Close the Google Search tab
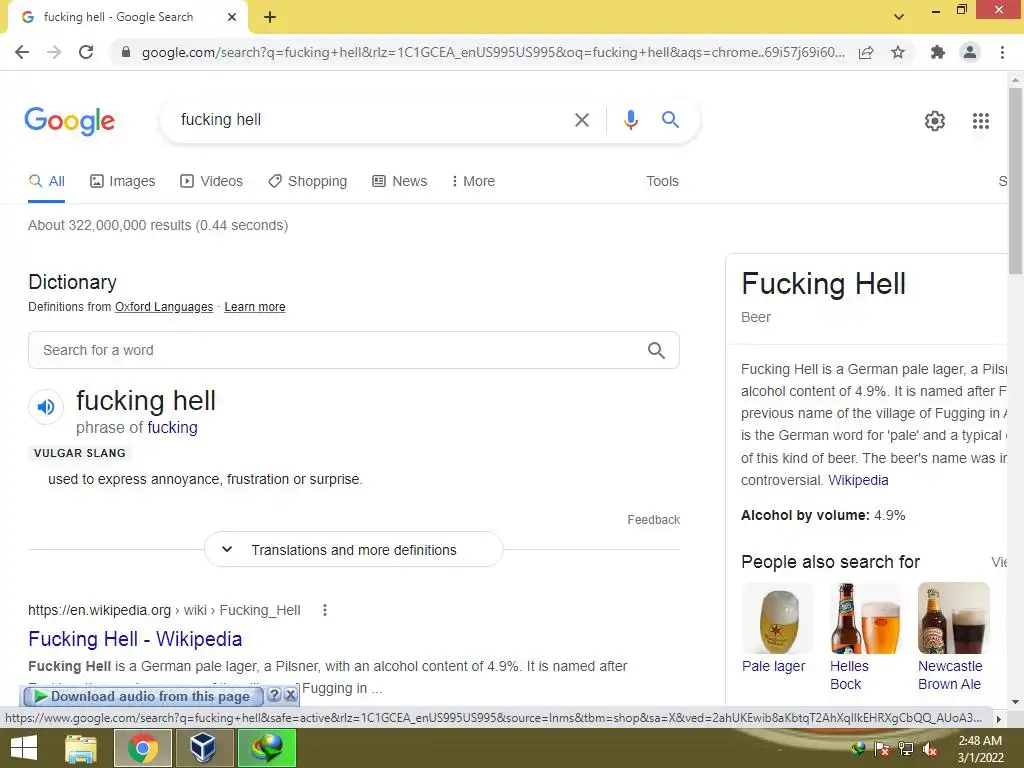Viewport: 1024px width, 768px height. (x=232, y=17)
